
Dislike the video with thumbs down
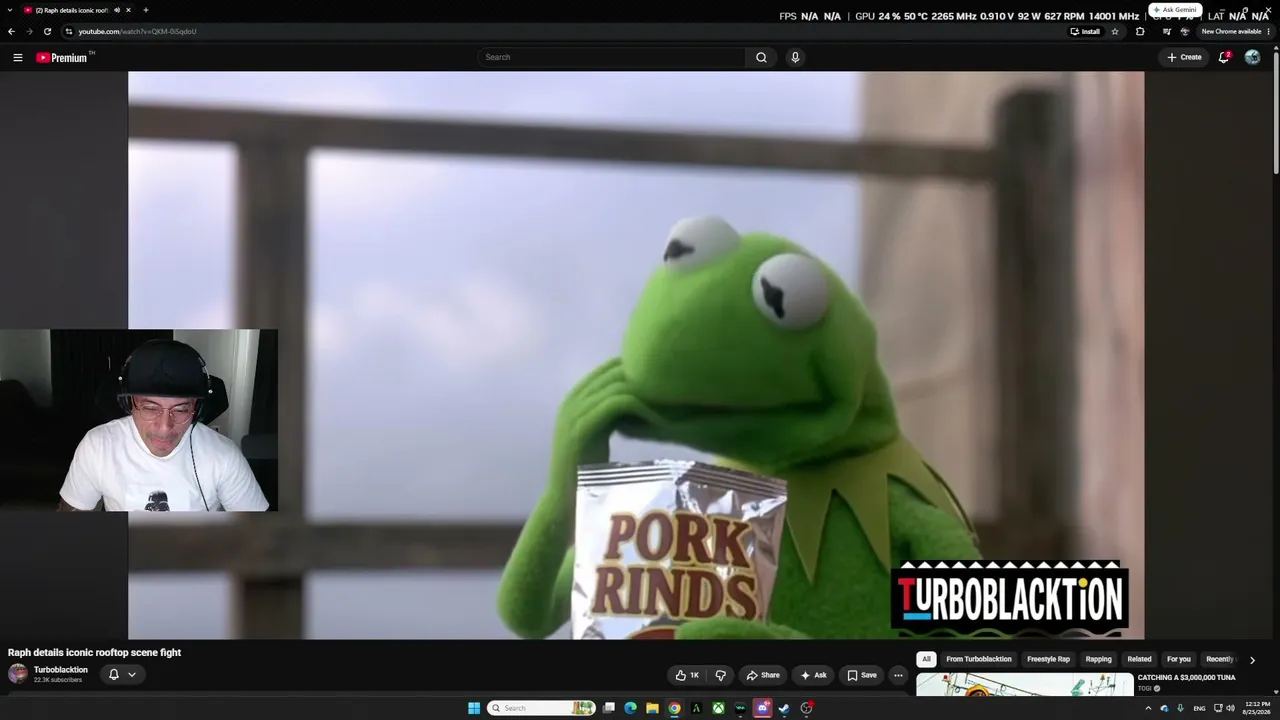(720, 675)
